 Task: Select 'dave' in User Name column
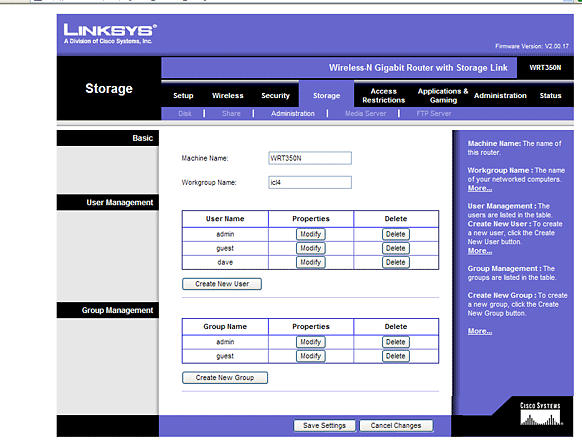225,262
